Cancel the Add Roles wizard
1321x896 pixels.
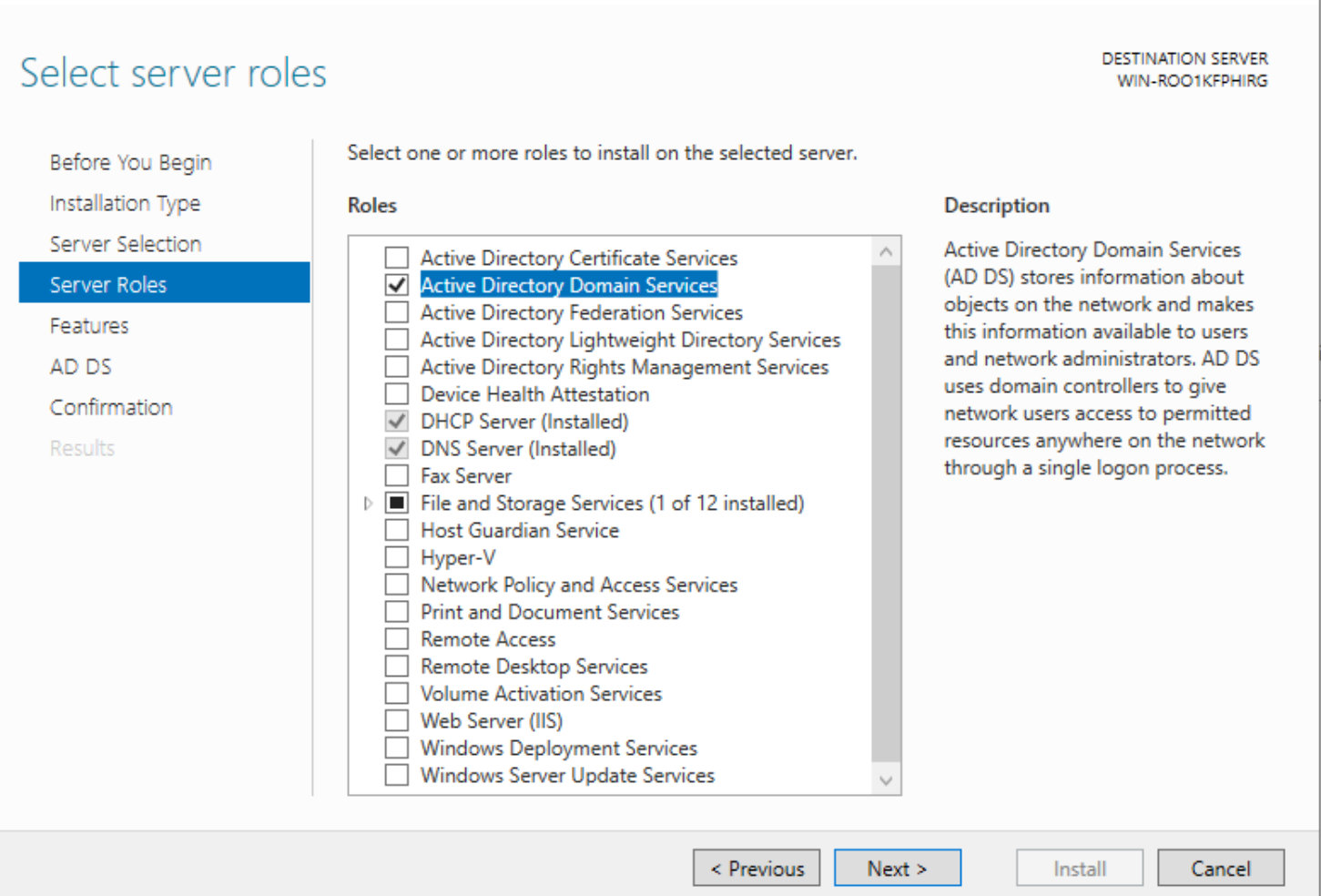[1220, 869]
